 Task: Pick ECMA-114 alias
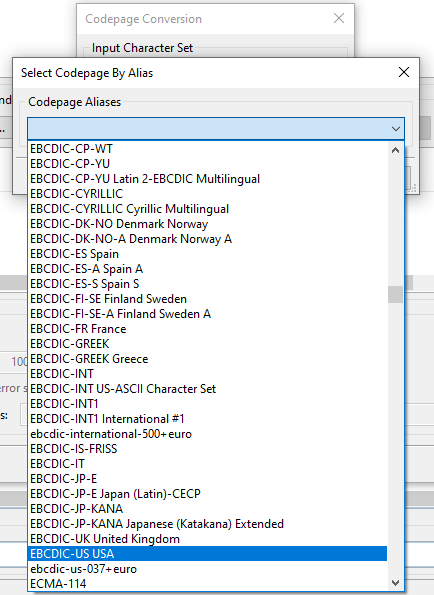click(208, 584)
